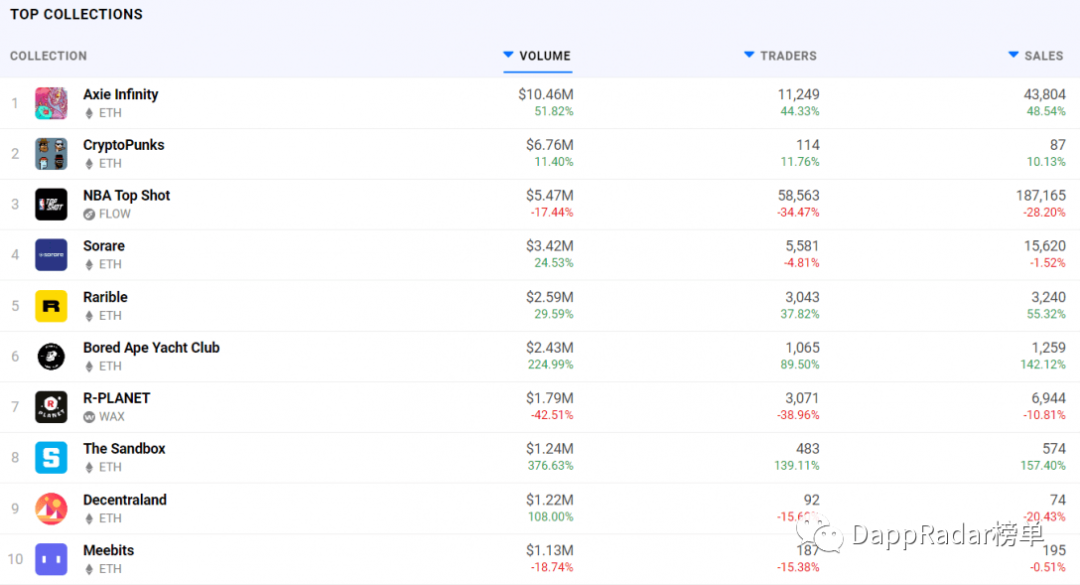Image resolution: width=1080 pixels, height=585 pixels.
Task: Click the ETH chain icon under CryptoPunks
Action: (x=89, y=163)
